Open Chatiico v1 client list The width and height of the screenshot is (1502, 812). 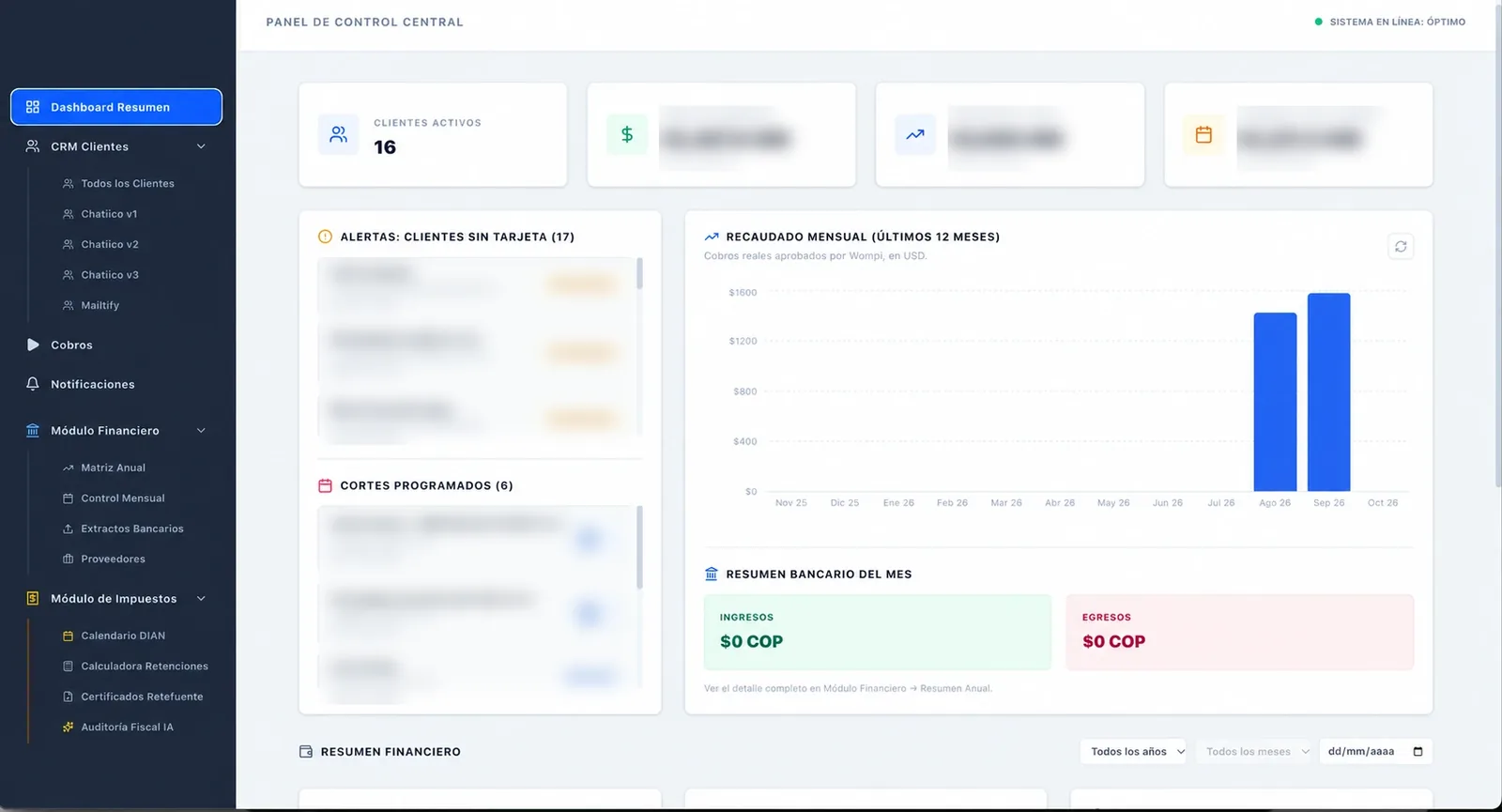pos(109,214)
